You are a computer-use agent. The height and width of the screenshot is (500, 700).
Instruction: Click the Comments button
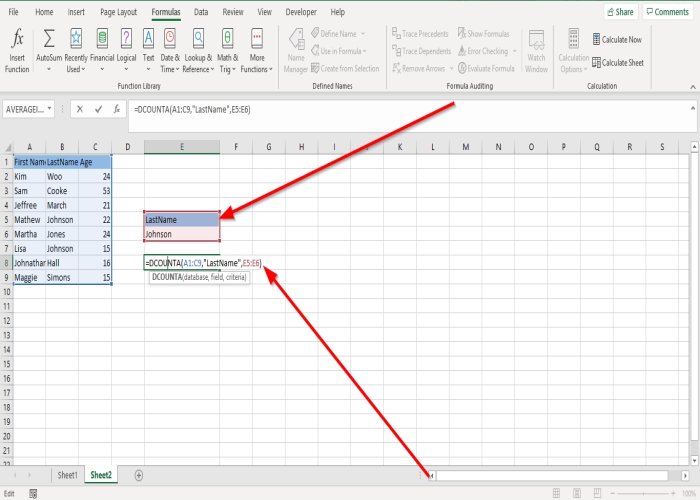click(668, 12)
